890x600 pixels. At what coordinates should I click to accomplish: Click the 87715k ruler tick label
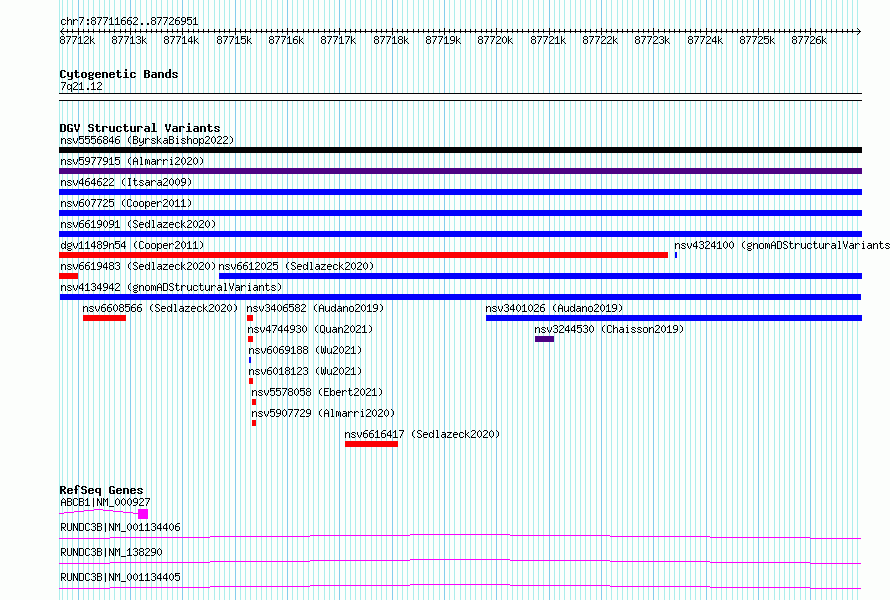pos(234,40)
